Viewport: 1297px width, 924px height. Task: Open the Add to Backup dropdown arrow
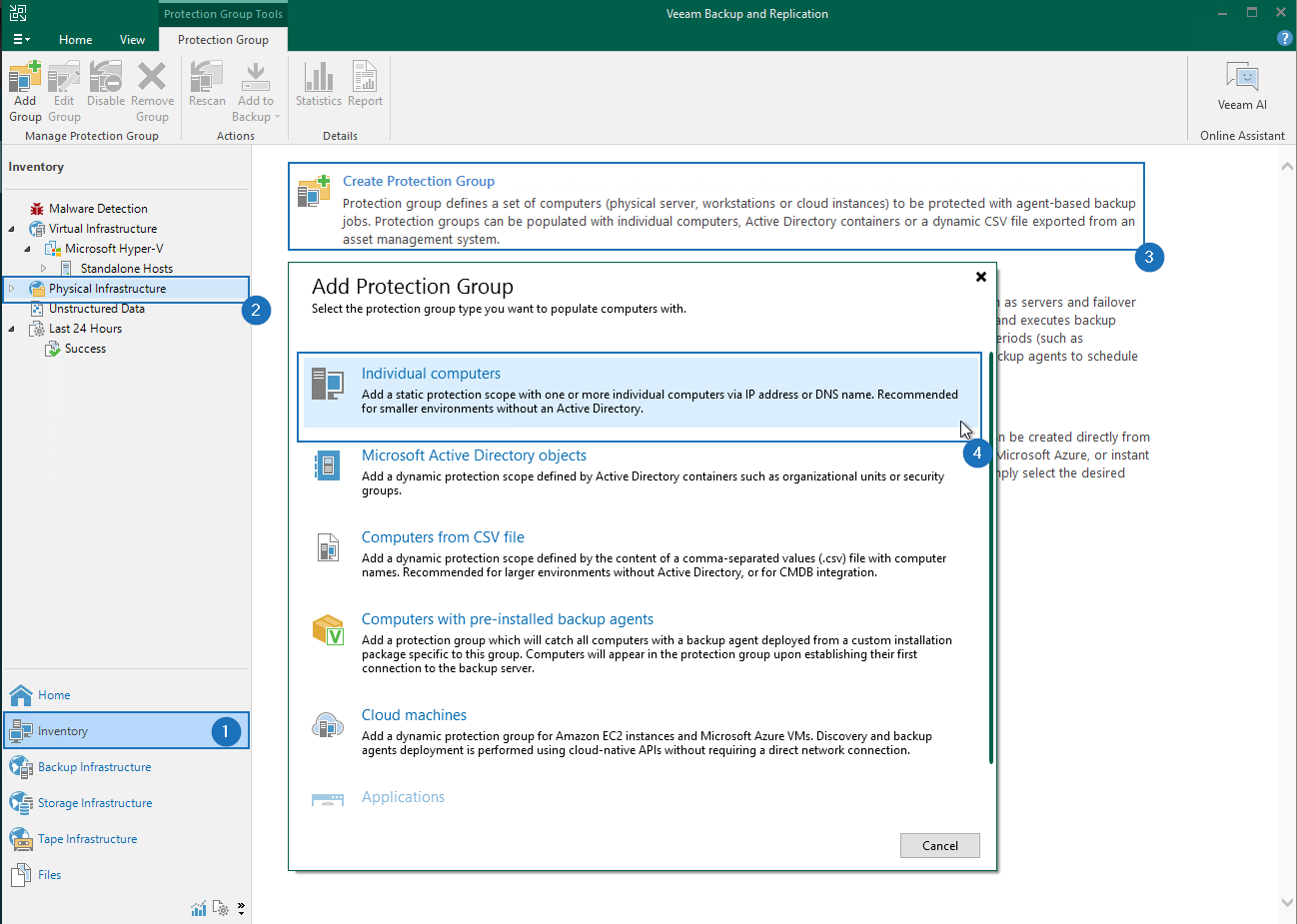pyautogui.click(x=277, y=117)
